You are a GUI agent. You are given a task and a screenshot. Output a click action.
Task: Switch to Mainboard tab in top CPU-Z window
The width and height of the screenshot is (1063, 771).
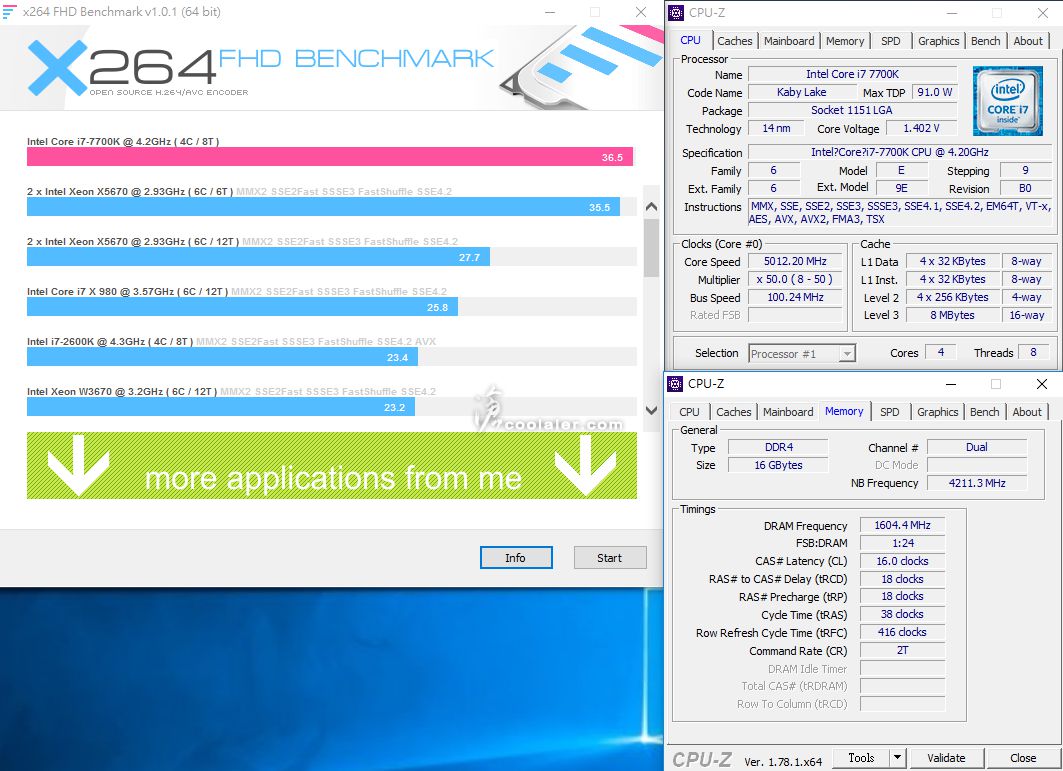point(789,41)
